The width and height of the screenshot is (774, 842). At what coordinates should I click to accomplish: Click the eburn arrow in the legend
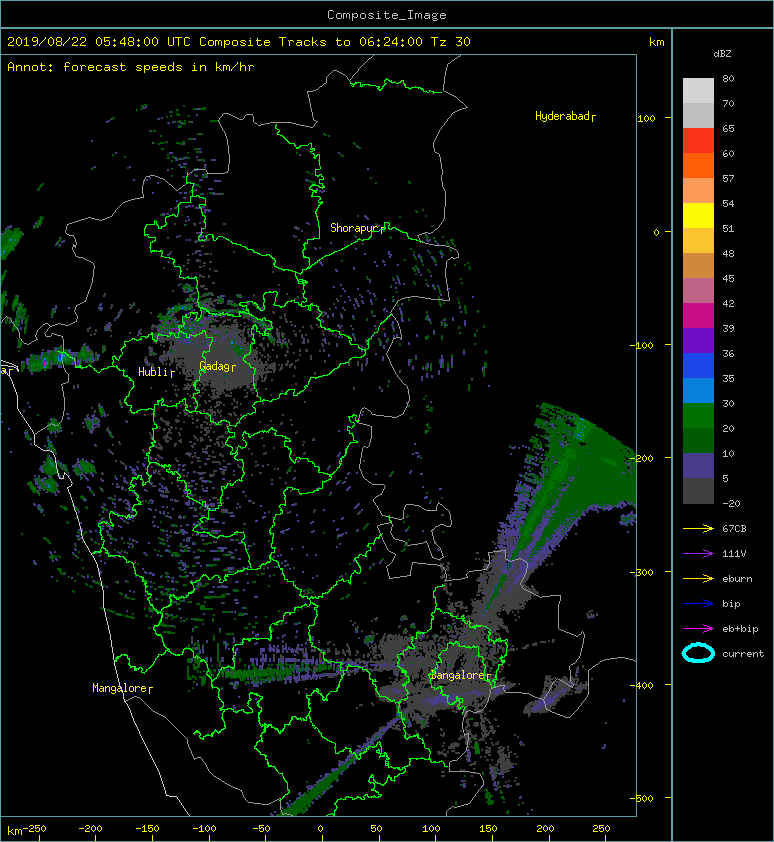click(x=698, y=578)
